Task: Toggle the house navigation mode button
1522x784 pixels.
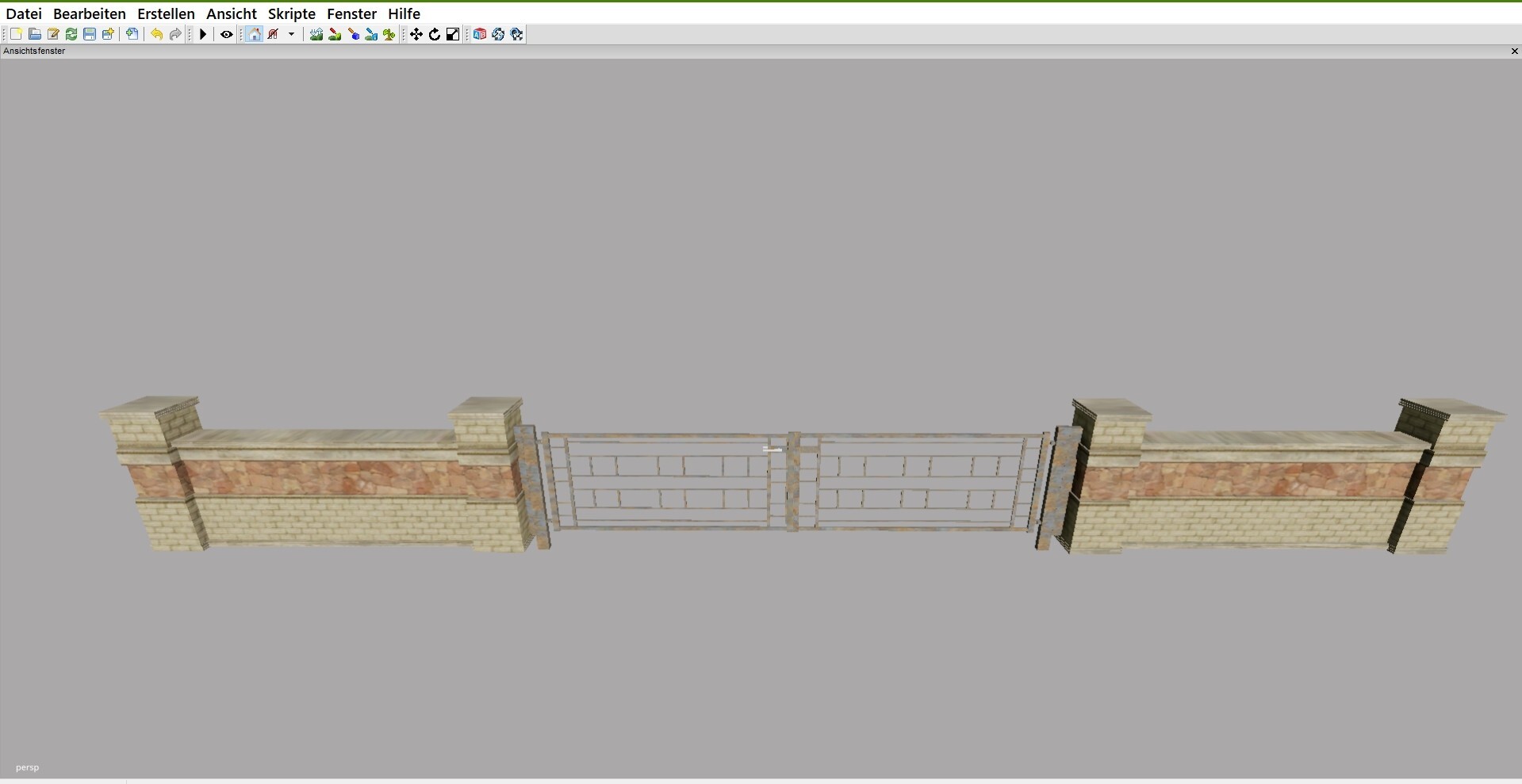Action: pos(255,34)
